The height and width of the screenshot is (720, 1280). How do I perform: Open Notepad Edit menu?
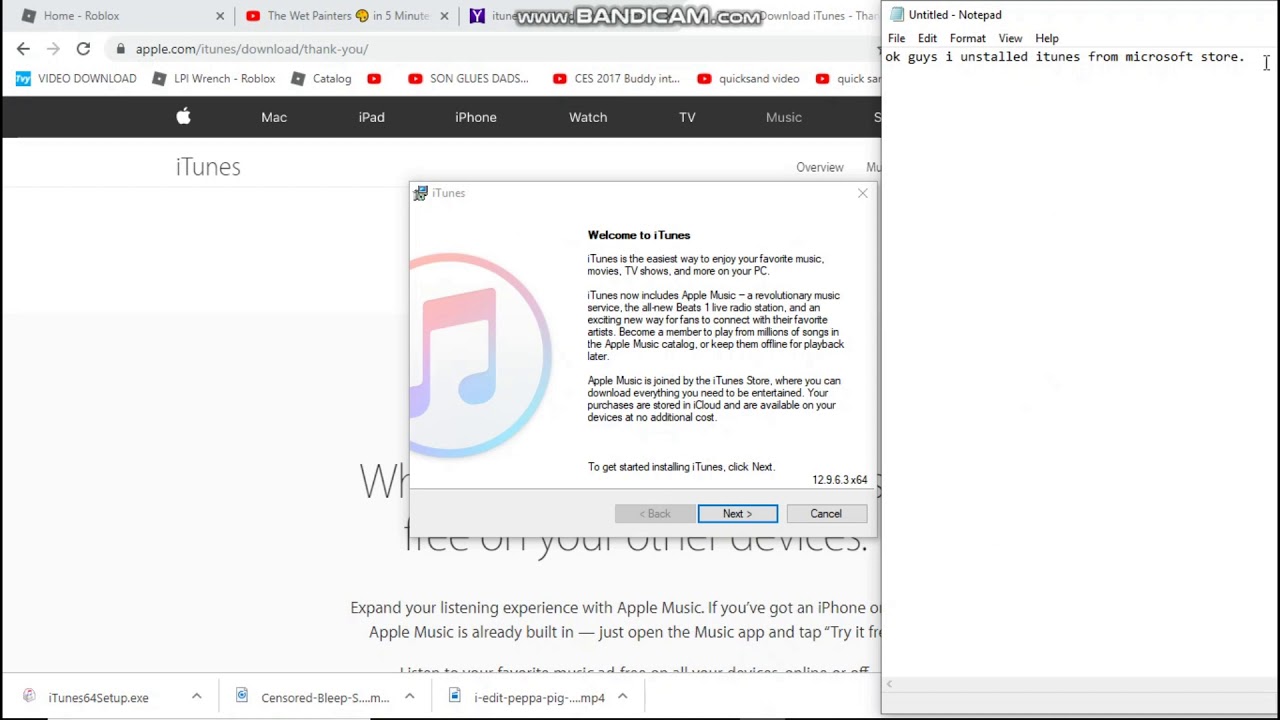[927, 38]
